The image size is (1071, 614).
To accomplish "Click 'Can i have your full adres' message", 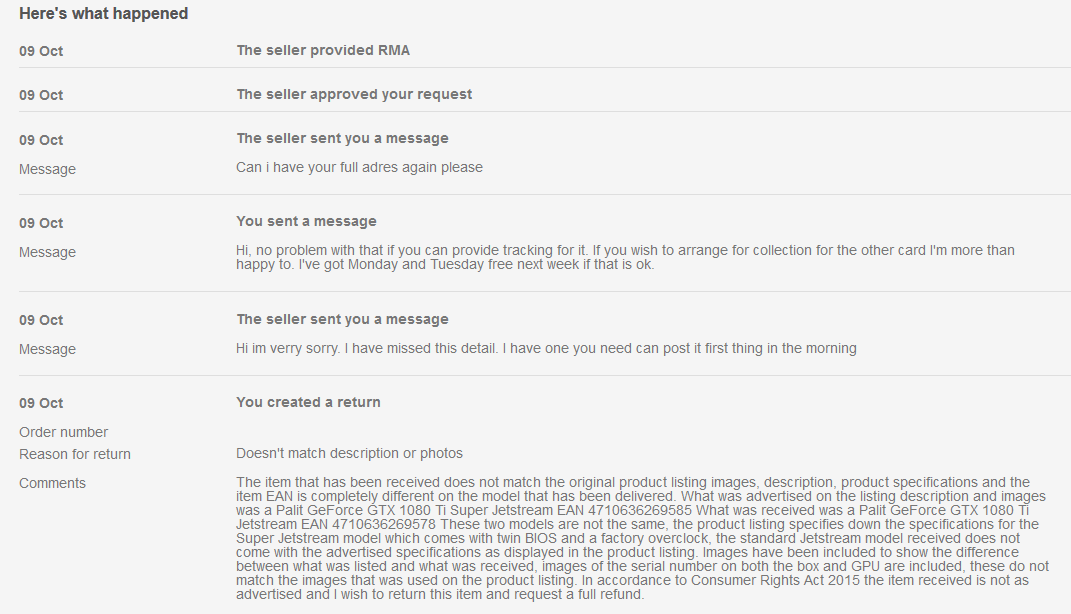I will pyautogui.click(x=359, y=167).
